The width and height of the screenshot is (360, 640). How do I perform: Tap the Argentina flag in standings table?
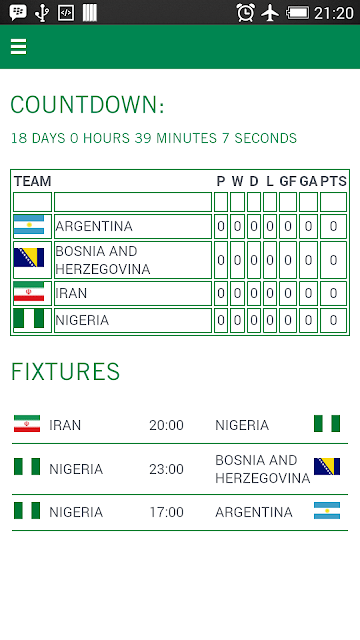pyautogui.click(x=29, y=224)
